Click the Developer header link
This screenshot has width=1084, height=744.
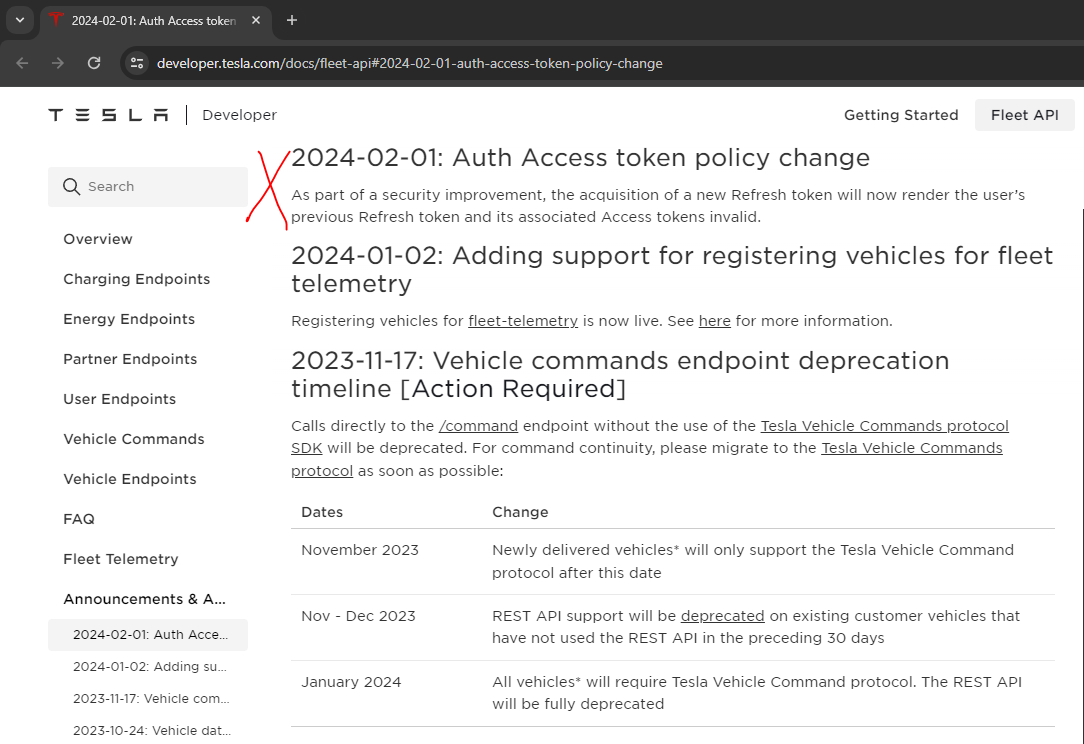click(239, 115)
